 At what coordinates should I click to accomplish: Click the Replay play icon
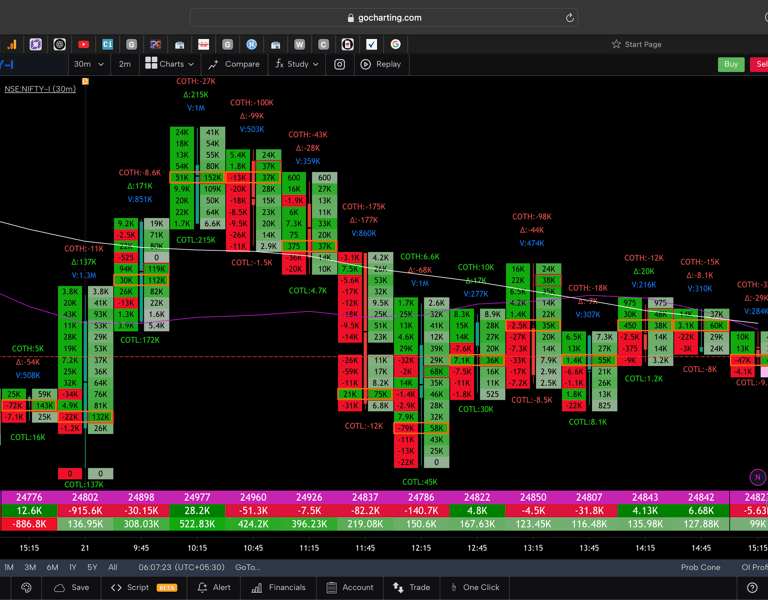365,64
